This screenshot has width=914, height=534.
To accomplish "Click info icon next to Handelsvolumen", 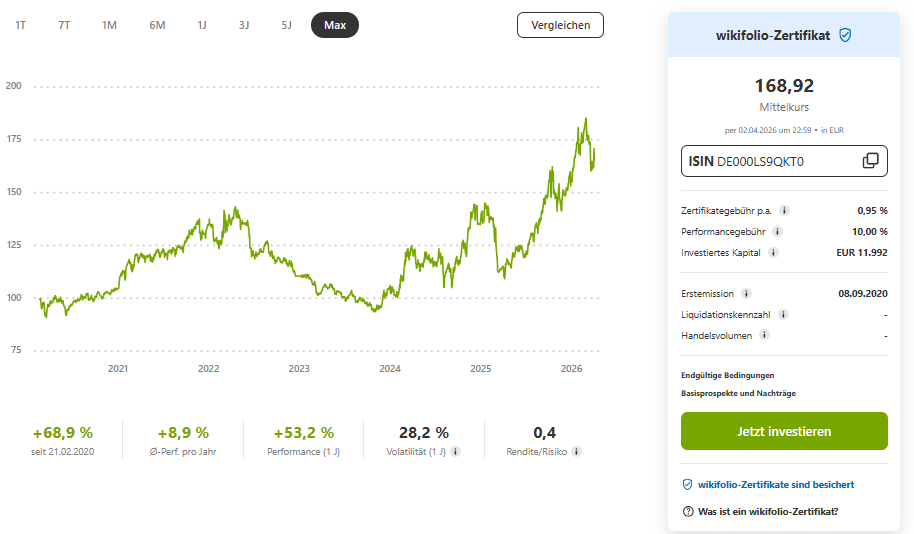I will [x=763, y=336].
